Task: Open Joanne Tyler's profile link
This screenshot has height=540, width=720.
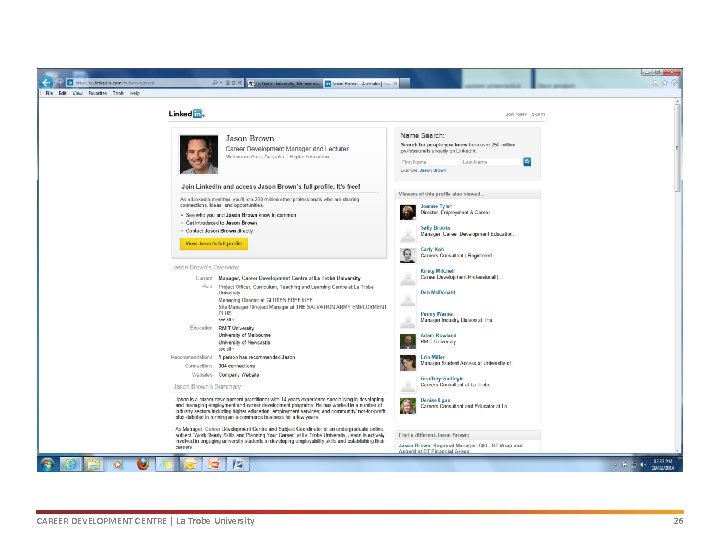Action: click(x=436, y=206)
